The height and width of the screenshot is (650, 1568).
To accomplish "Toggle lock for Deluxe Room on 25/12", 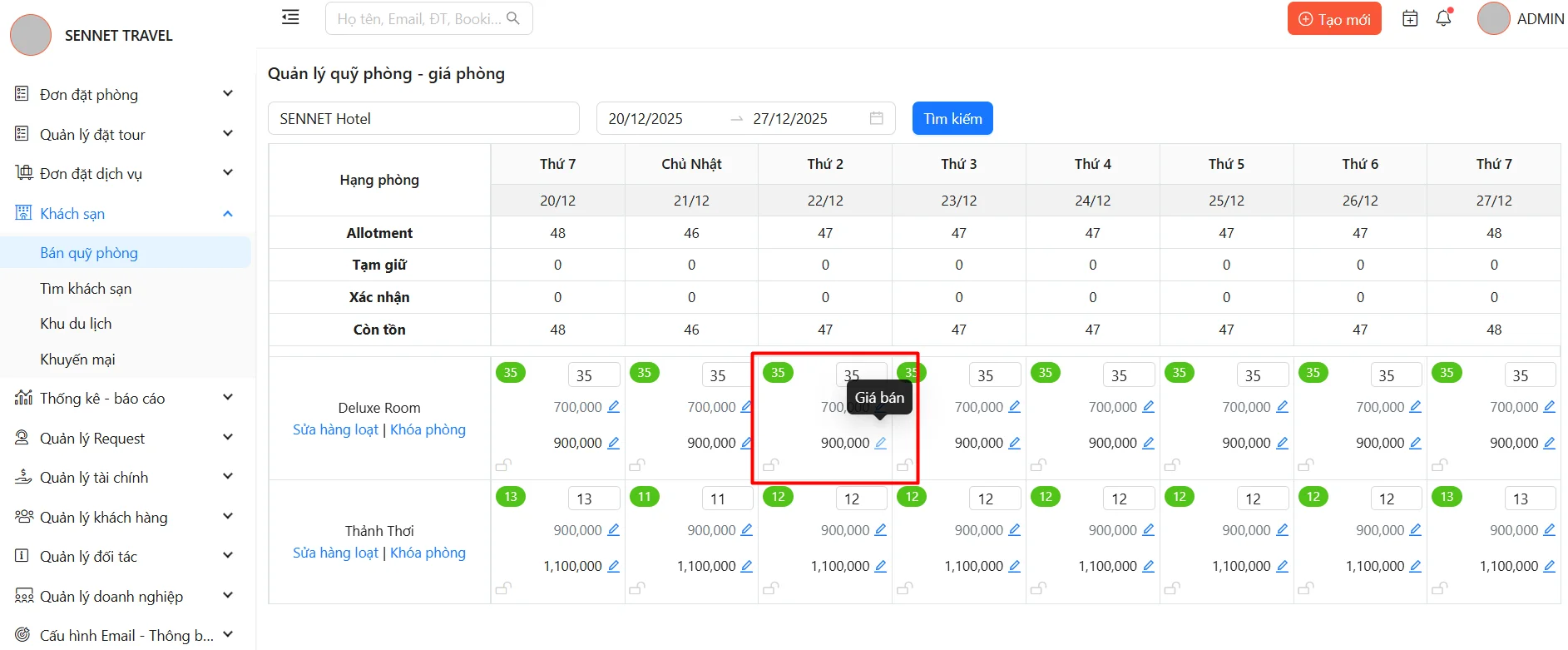I will pos(1172,465).
